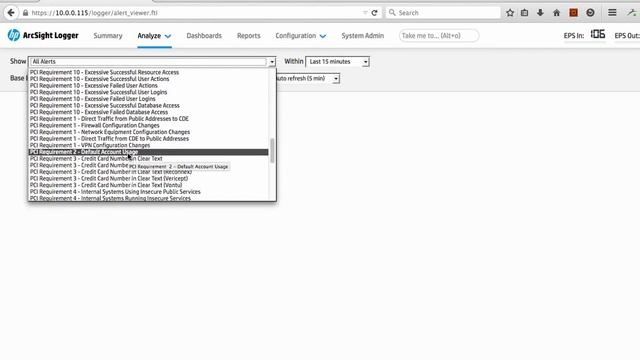Select 'Excessive Successful Resource Access' alert
The height and width of the screenshot is (360, 640).
(149, 72)
